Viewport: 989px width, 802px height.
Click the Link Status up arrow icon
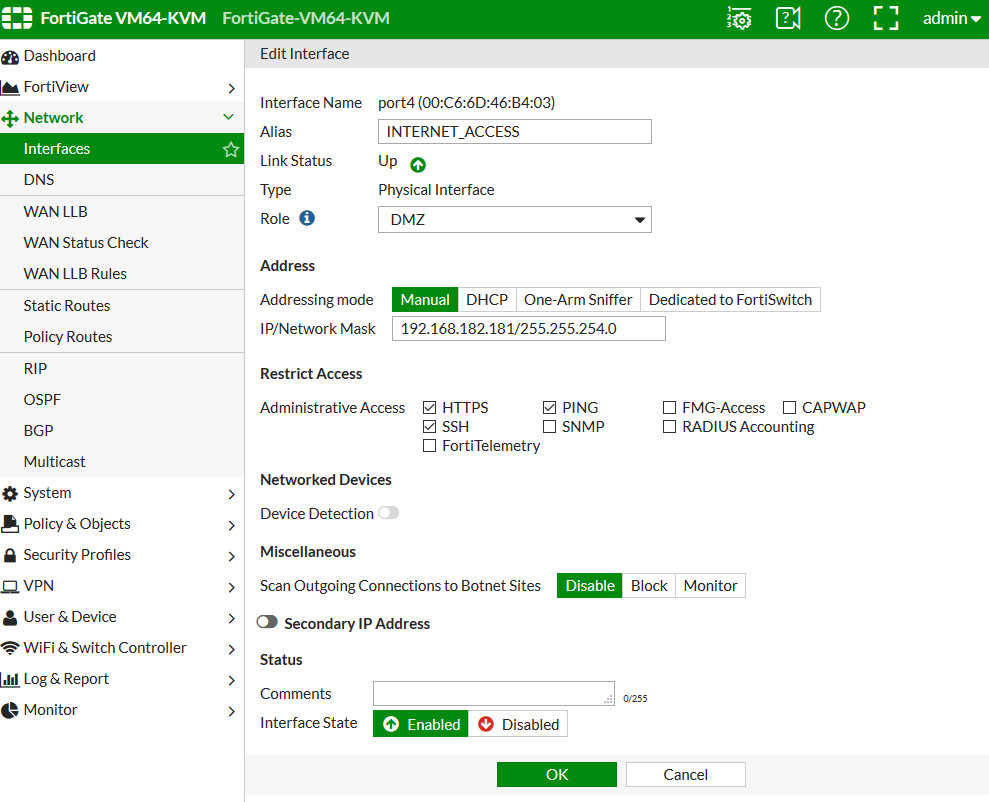coord(418,164)
